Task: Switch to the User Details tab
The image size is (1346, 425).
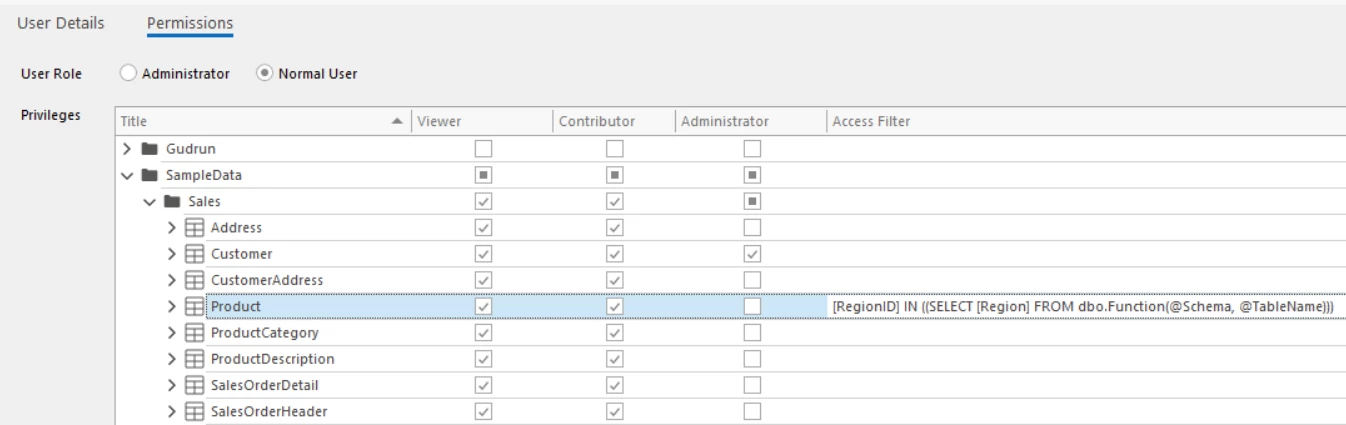Action: click(x=60, y=21)
